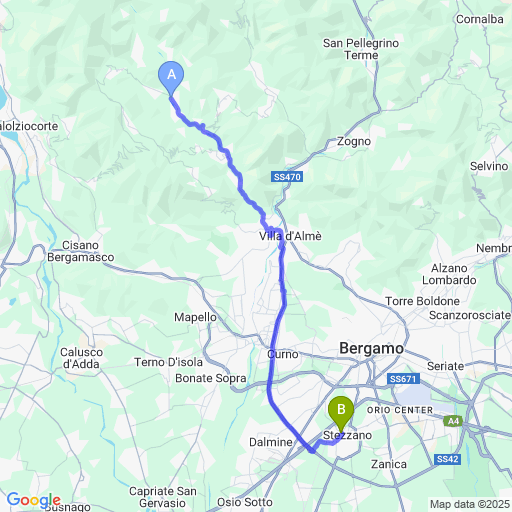Click the SS671 road shield

(403, 379)
